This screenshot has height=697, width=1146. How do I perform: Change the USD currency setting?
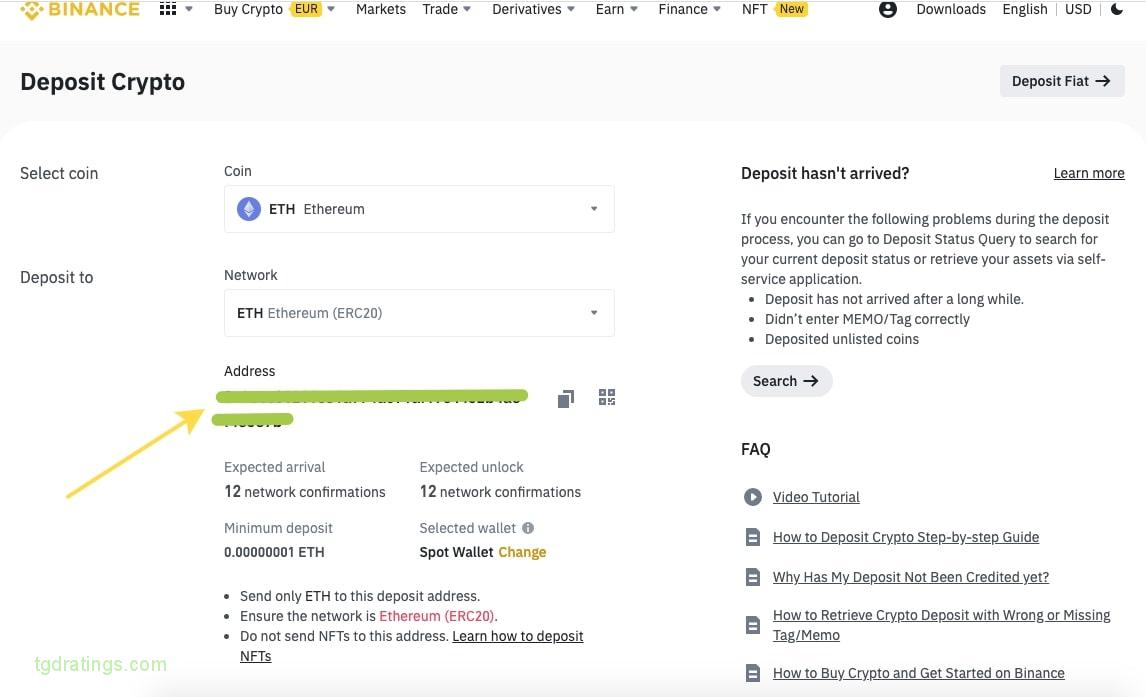(1078, 9)
